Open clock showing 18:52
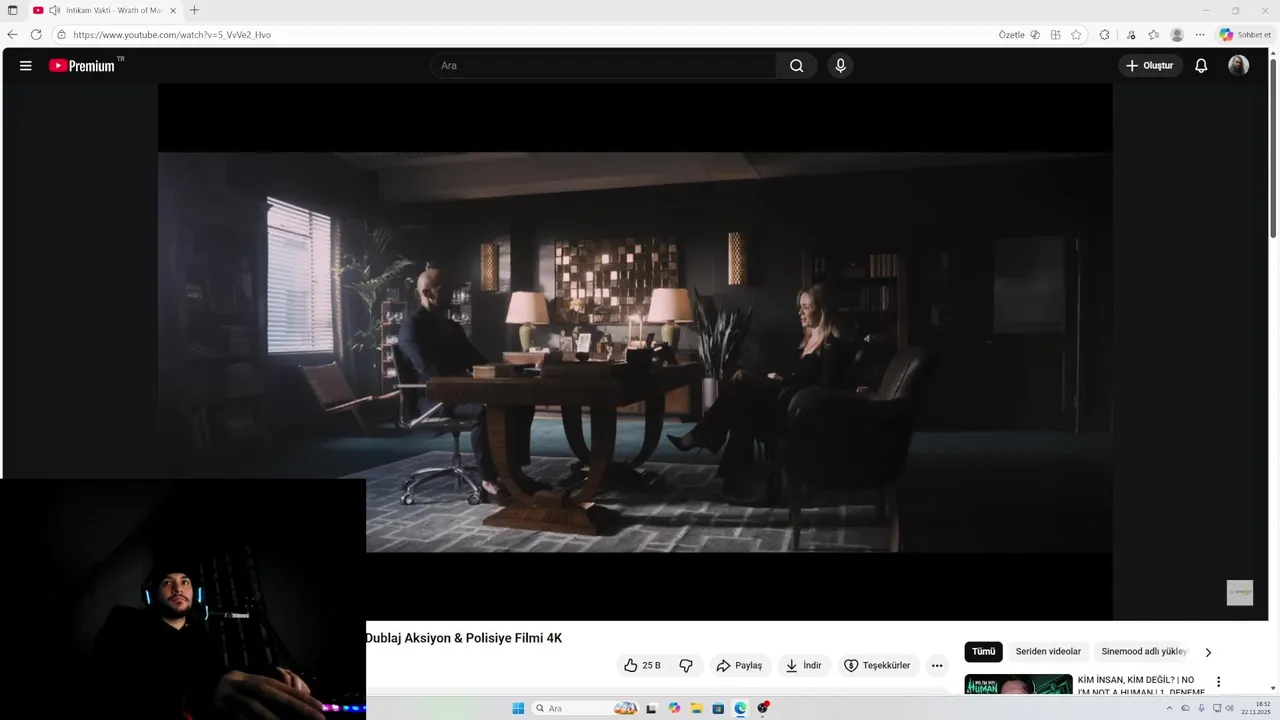Viewport: 1280px width, 720px height. 1257,708
